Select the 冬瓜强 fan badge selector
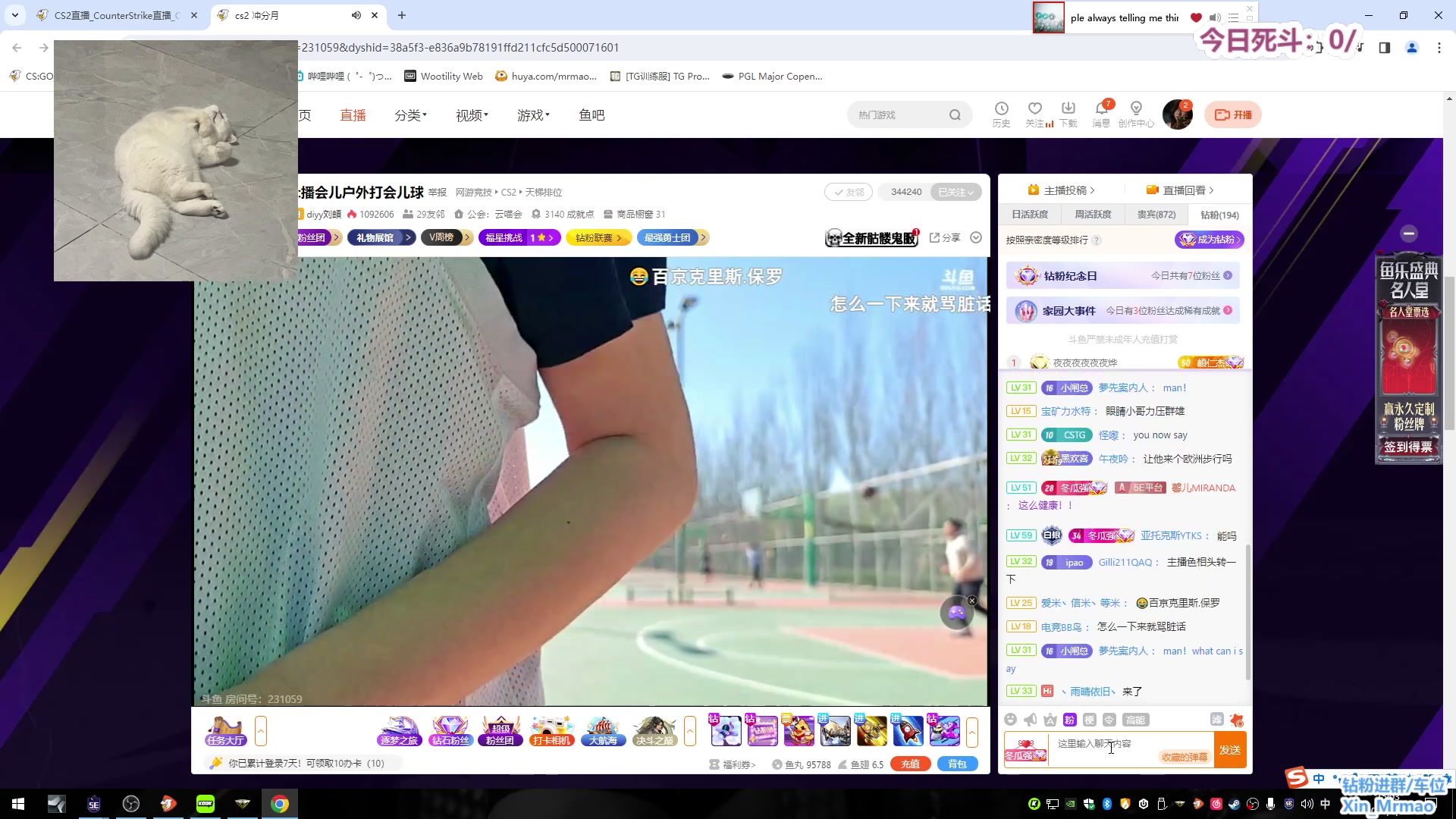The height and width of the screenshot is (819, 1456). click(x=1026, y=750)
